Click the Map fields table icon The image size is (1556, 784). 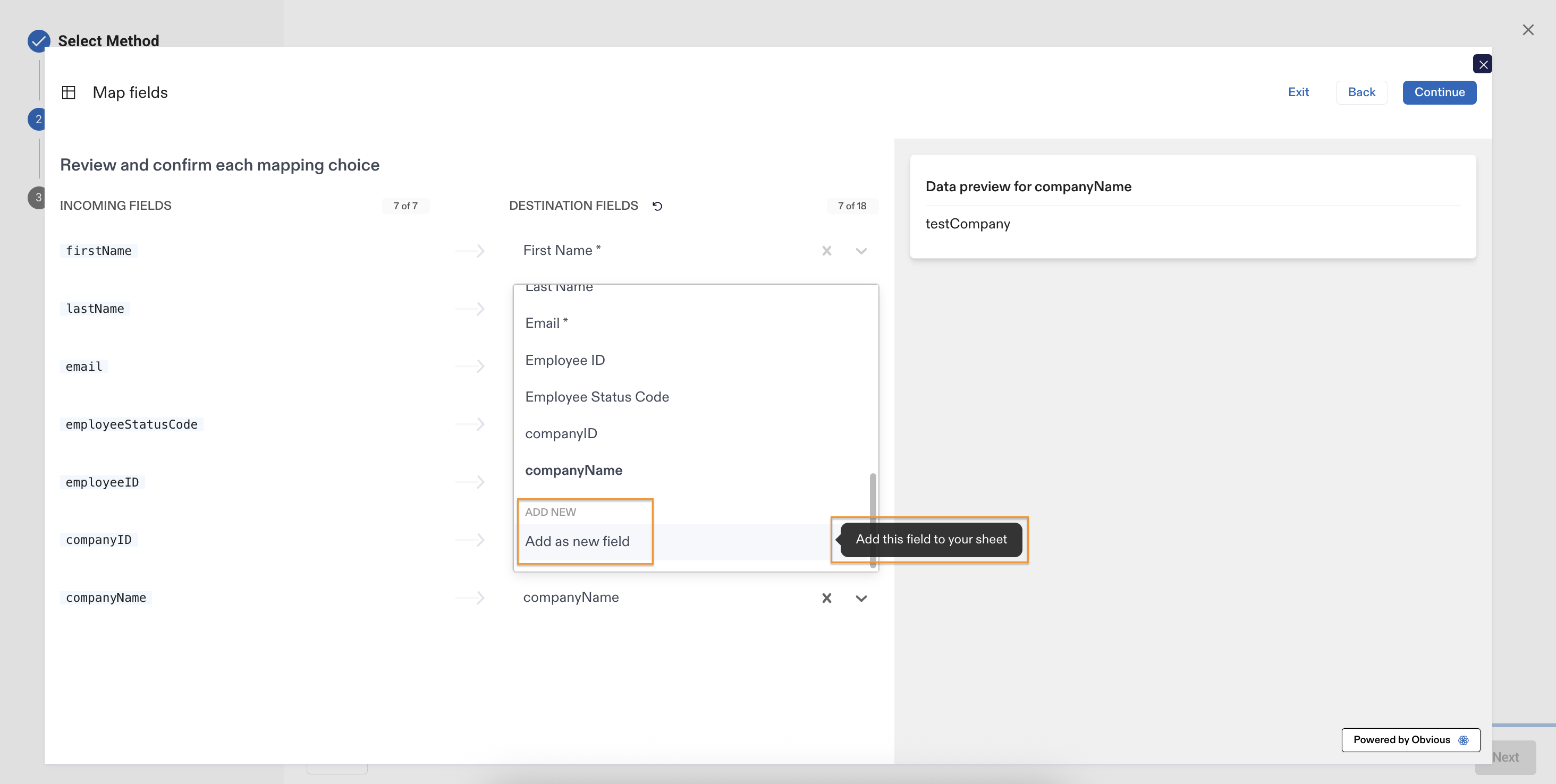69,92
